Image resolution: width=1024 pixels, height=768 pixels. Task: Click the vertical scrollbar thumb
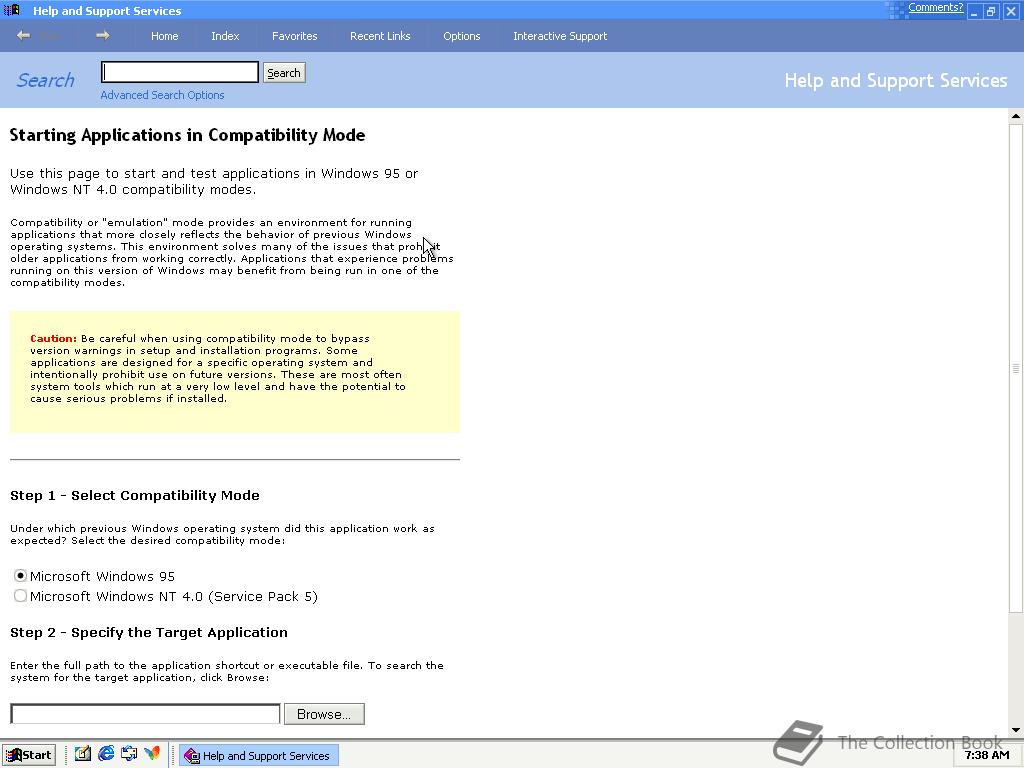coord(1016,368)
